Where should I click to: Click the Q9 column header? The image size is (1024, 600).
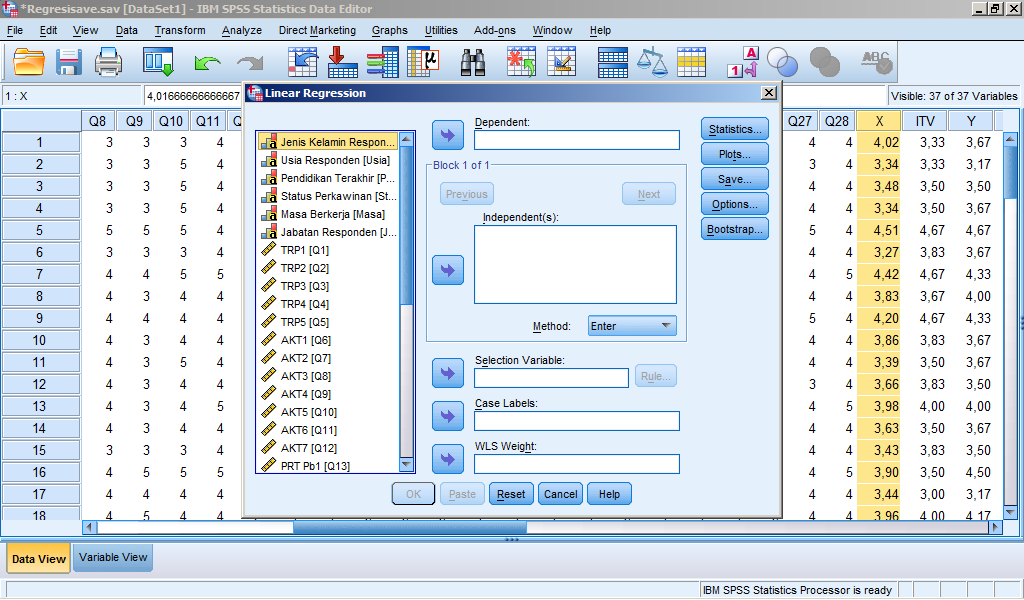tap(134, 121)
